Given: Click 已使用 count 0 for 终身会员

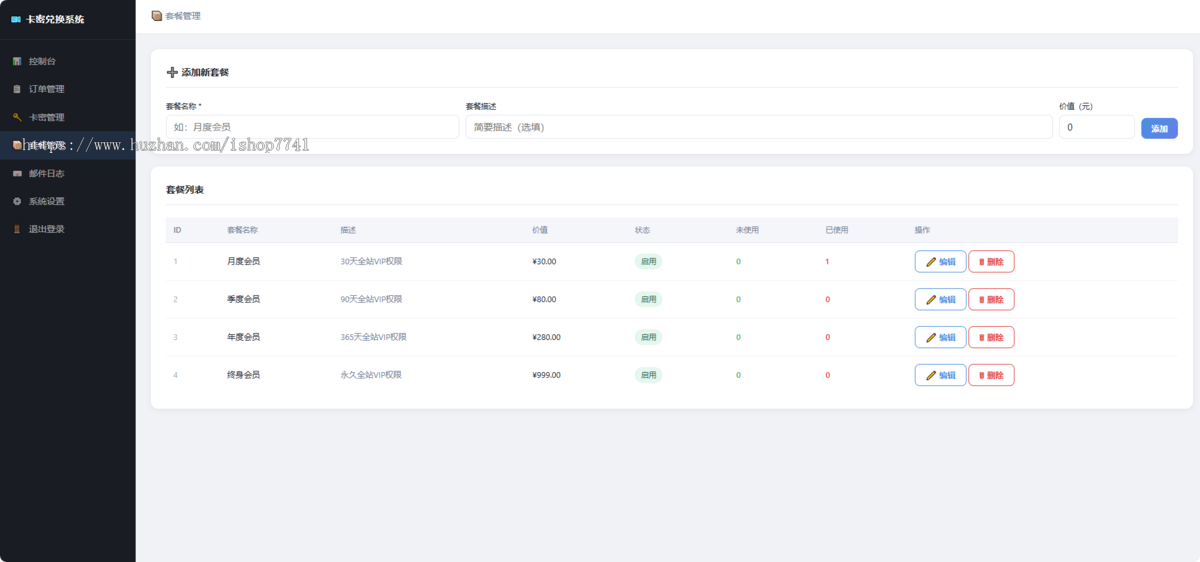Looking at the screenshot, I should point(827,375).
